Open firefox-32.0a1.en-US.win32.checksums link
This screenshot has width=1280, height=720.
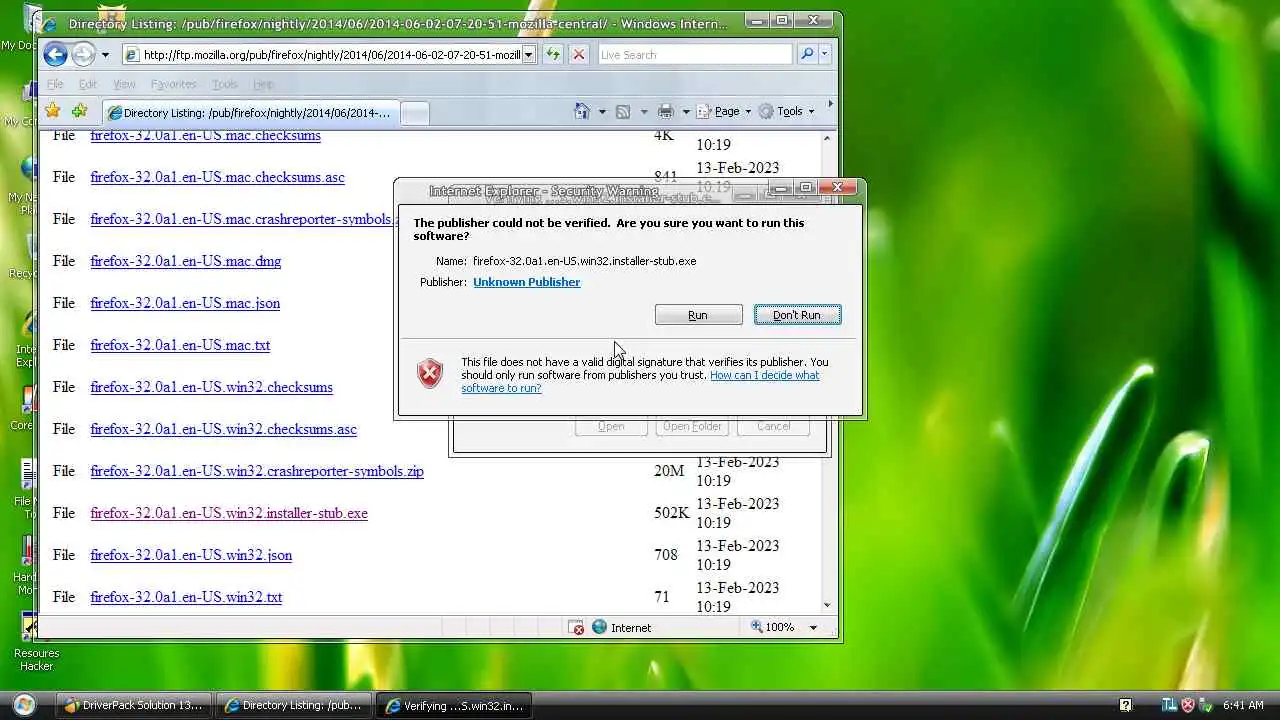pos(211,387)
